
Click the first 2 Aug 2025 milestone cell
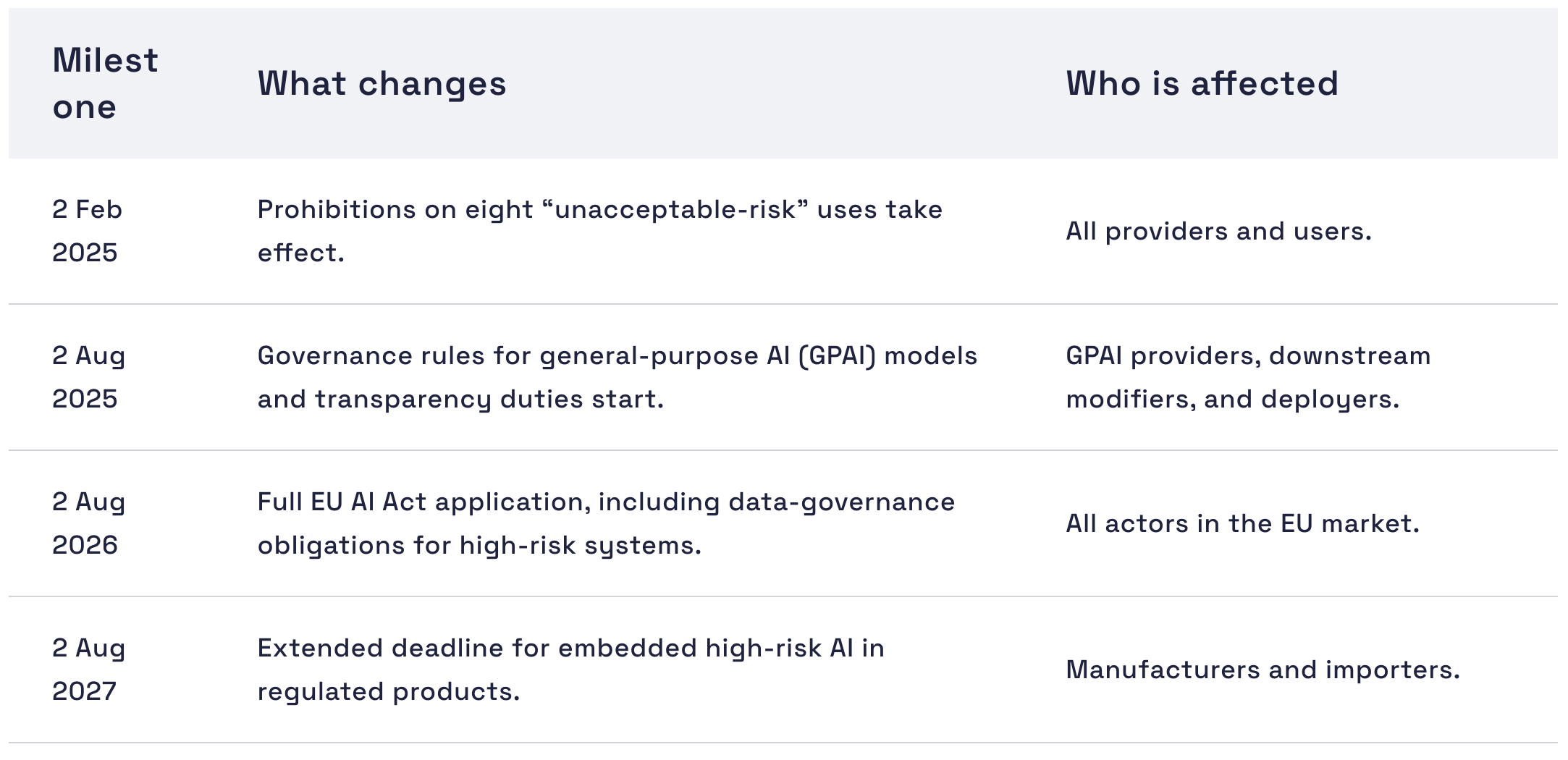89,377
